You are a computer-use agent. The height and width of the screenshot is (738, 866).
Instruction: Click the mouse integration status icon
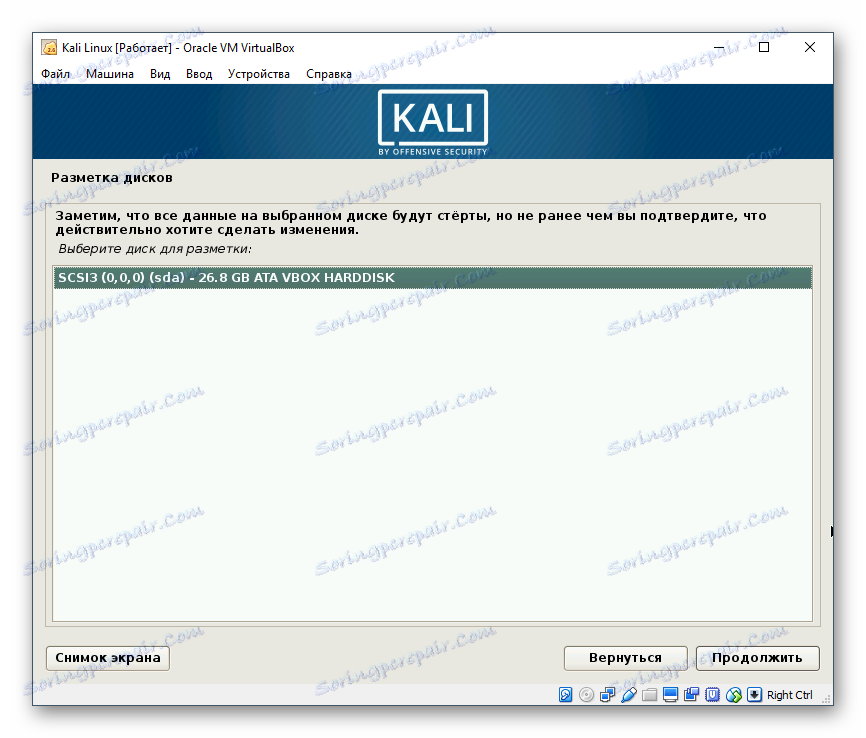click(x=733, y=694)
